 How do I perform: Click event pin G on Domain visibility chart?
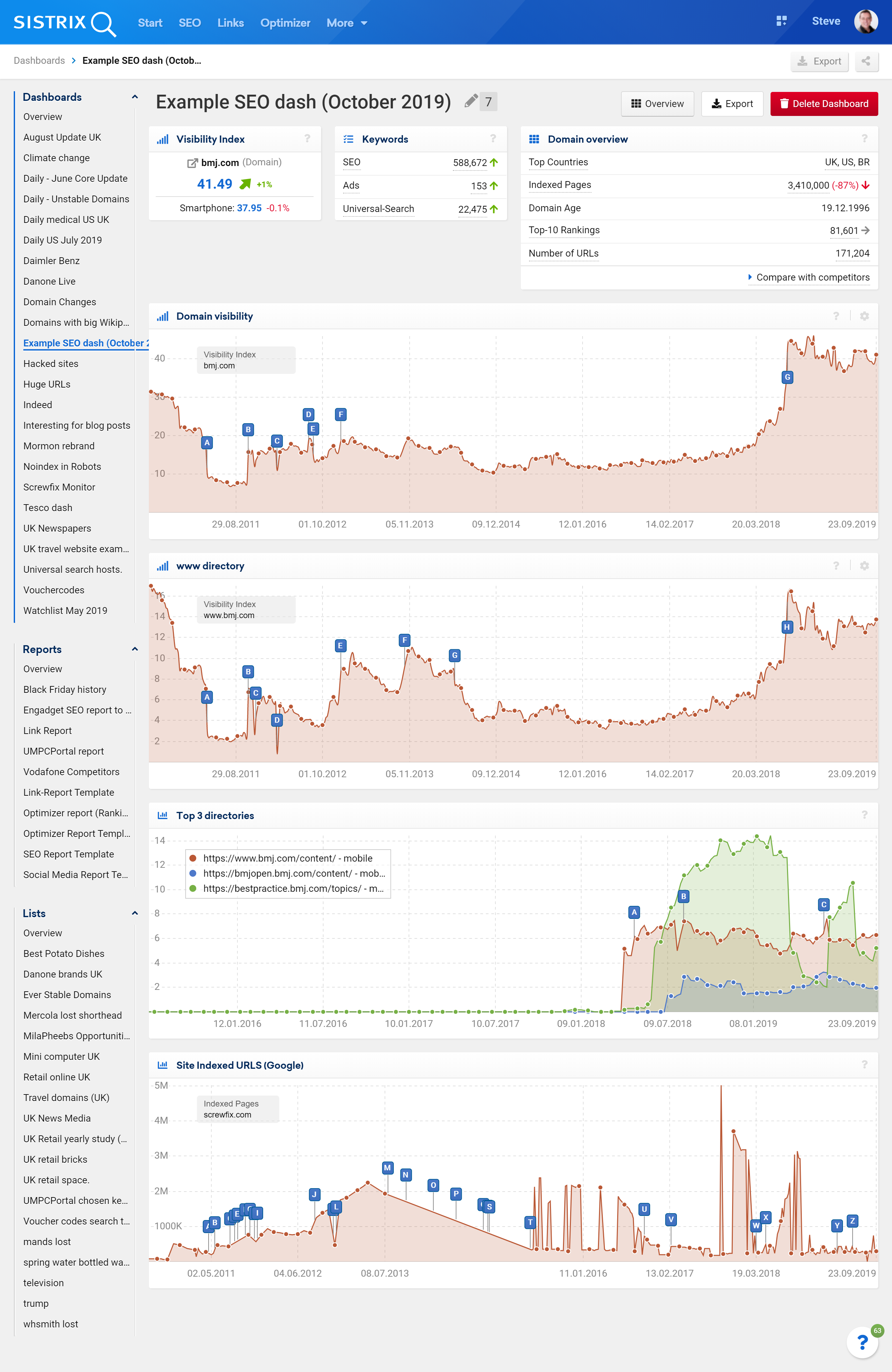tap(787, 377)
